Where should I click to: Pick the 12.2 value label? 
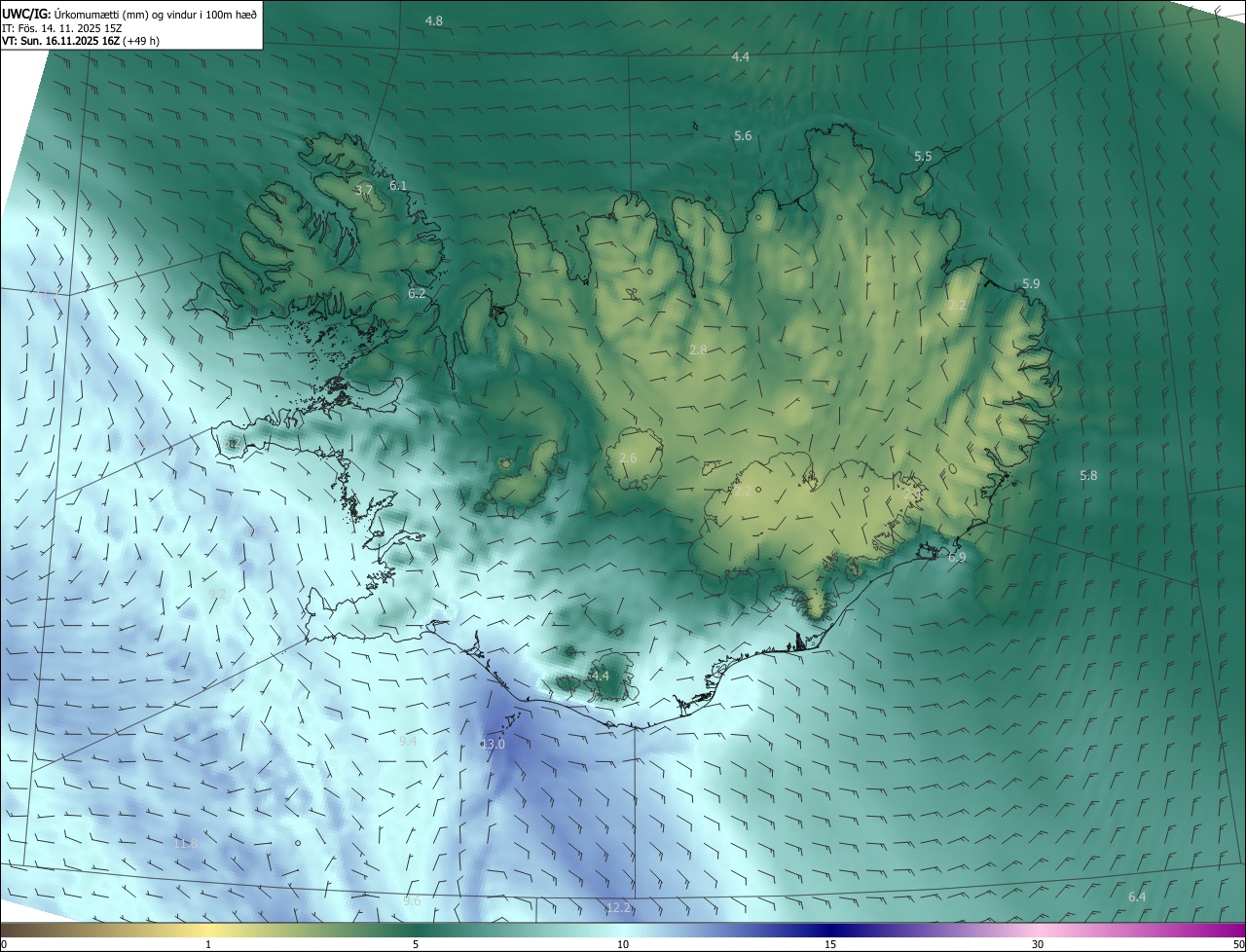point(618,908)
